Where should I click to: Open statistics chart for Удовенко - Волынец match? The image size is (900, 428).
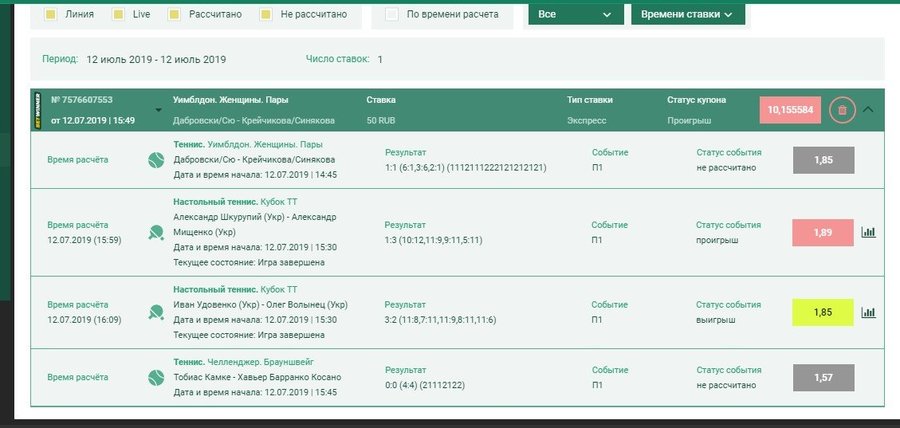coord(868,313)
